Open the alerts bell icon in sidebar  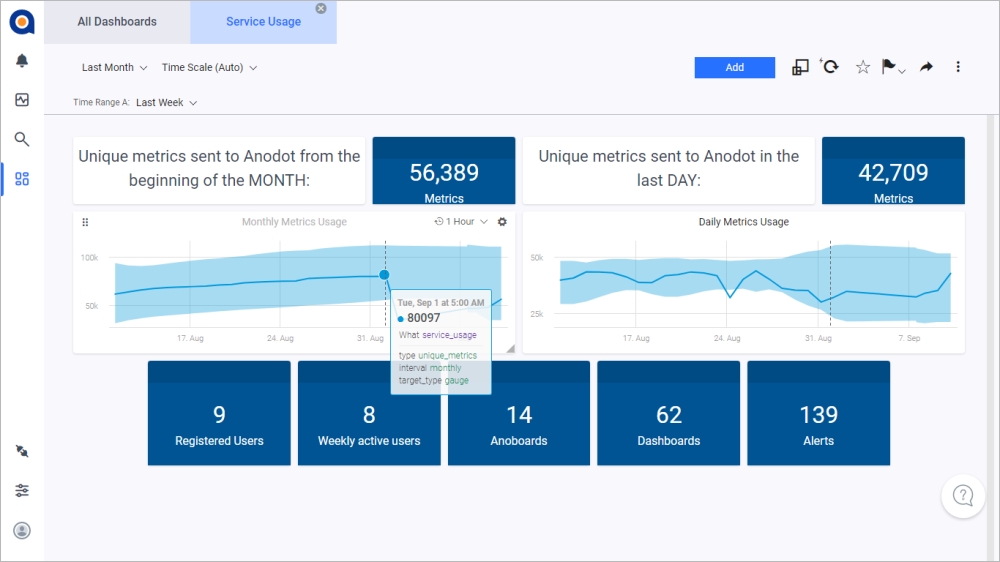click(22, 61)
